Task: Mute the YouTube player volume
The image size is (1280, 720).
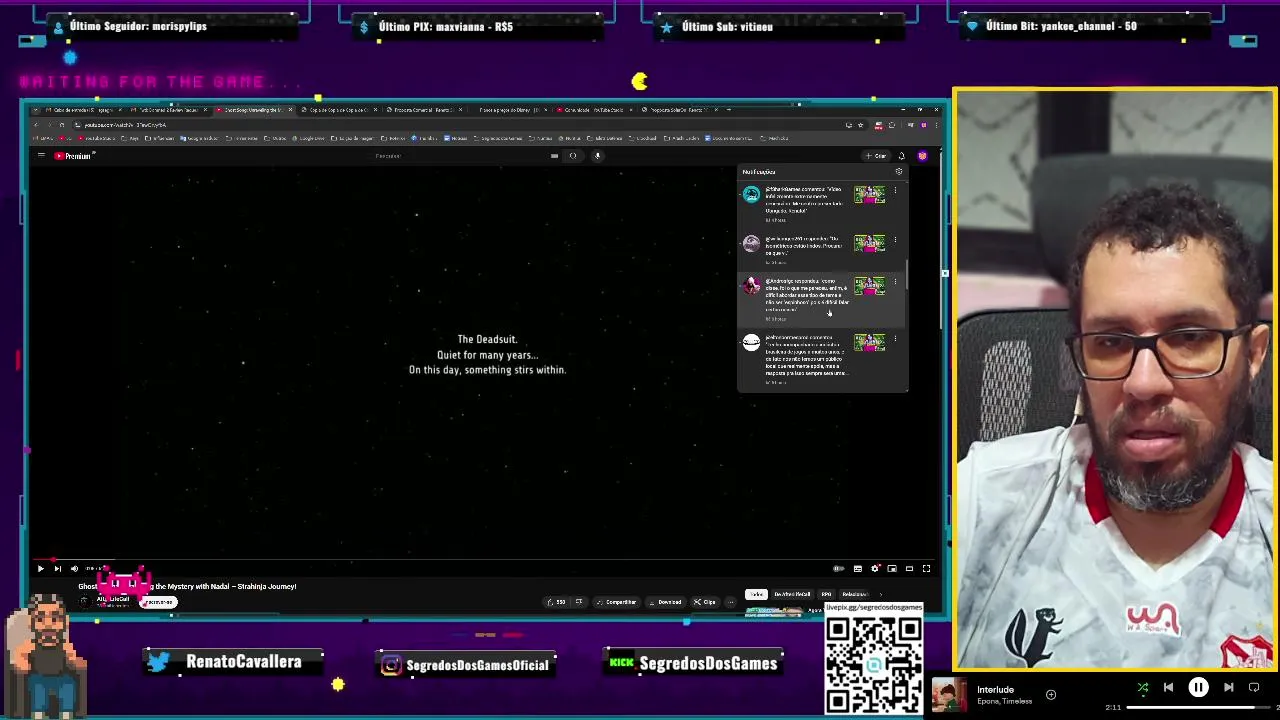Action: coord(74,568)
